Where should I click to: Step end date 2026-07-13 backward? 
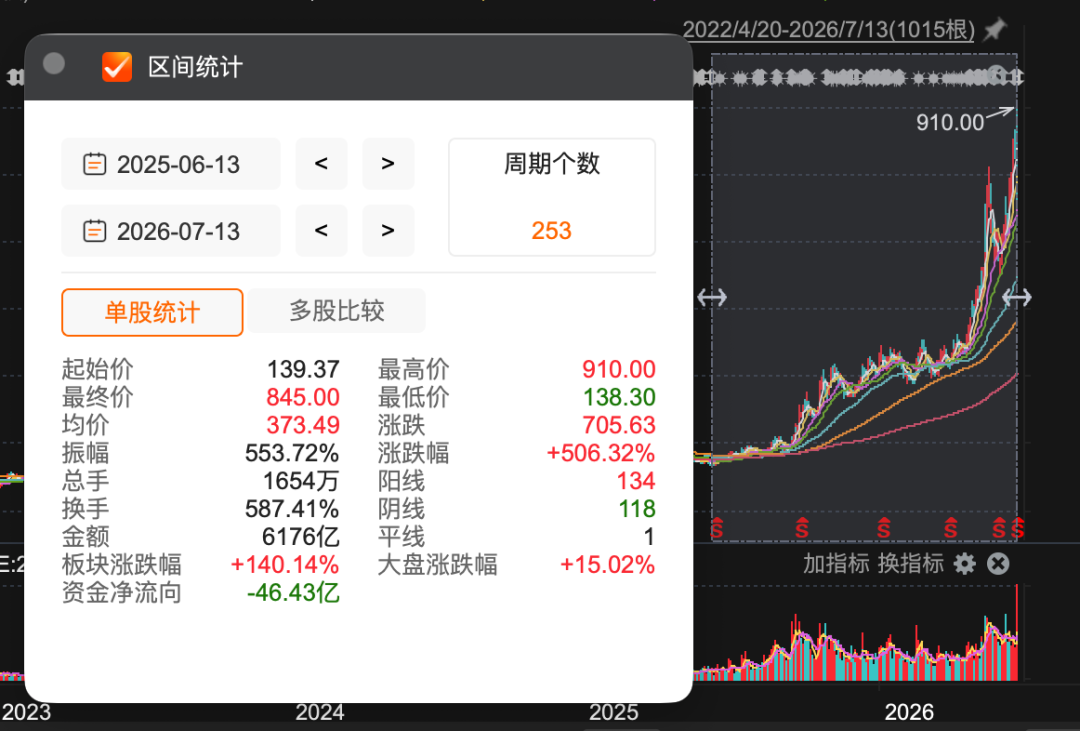(x=321, y=231)
